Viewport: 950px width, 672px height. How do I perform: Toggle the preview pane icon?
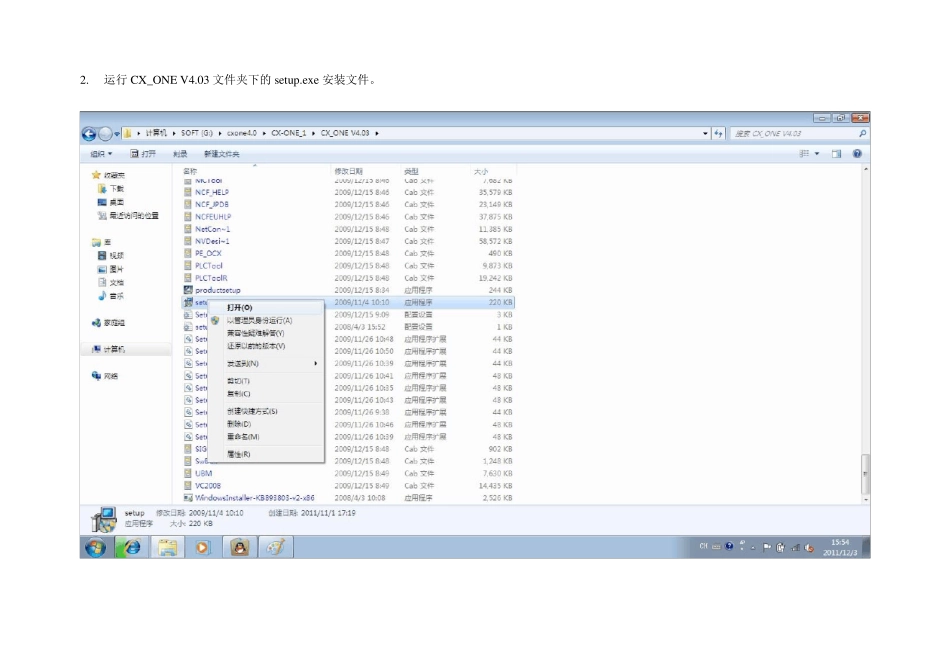(x=836, y=154)
